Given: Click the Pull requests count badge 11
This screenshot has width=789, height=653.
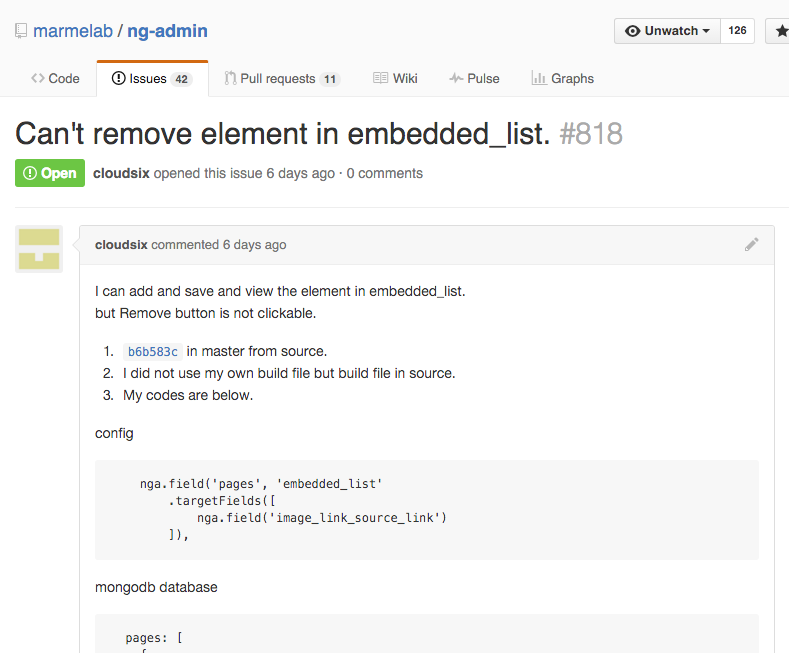Looking at the screenshot, I should (x=330, y=79).
